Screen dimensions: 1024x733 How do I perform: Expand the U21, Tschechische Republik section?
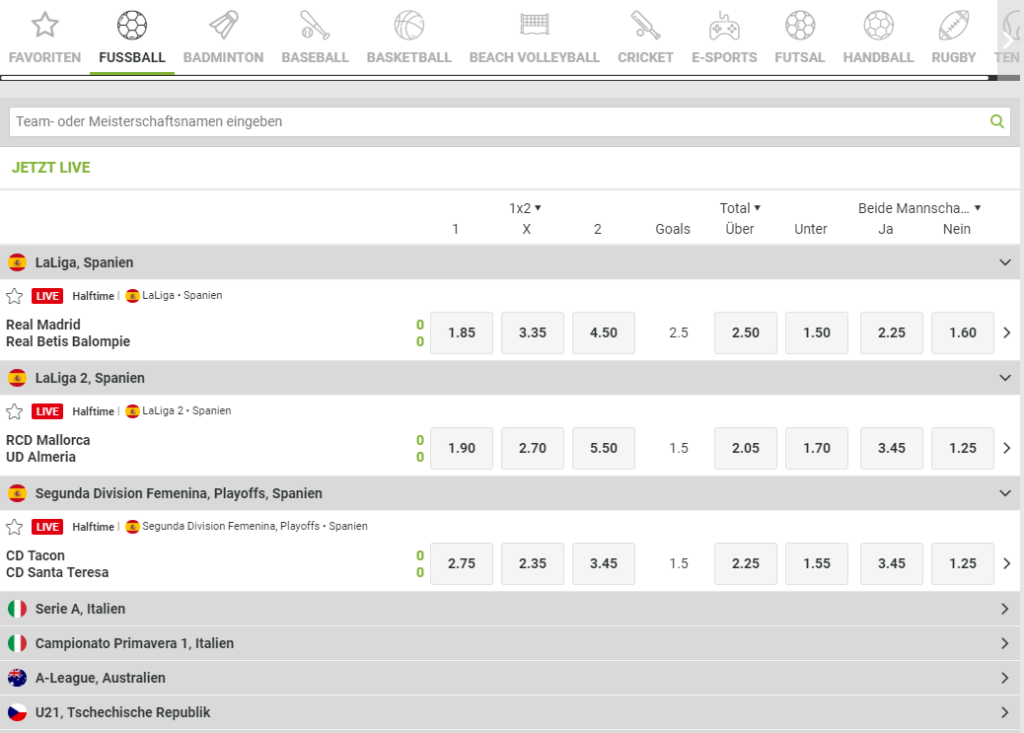(1005, 713)
